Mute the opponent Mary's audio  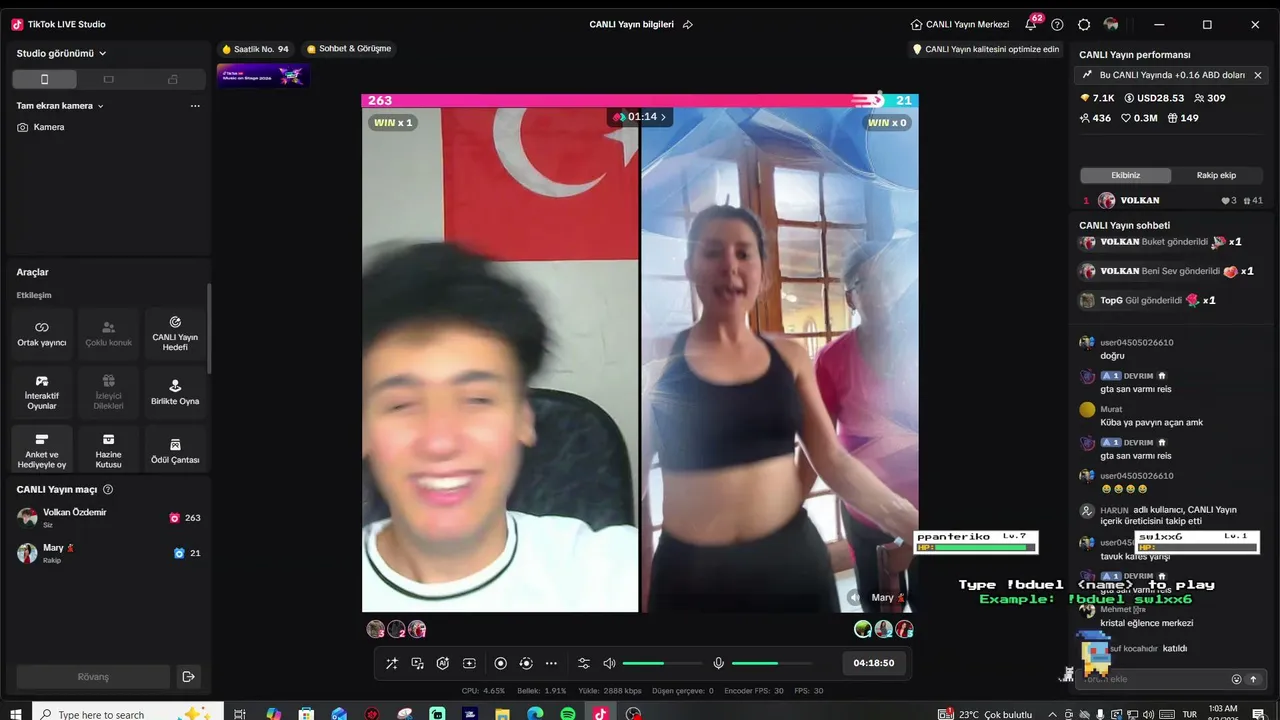tap(855, 598)
